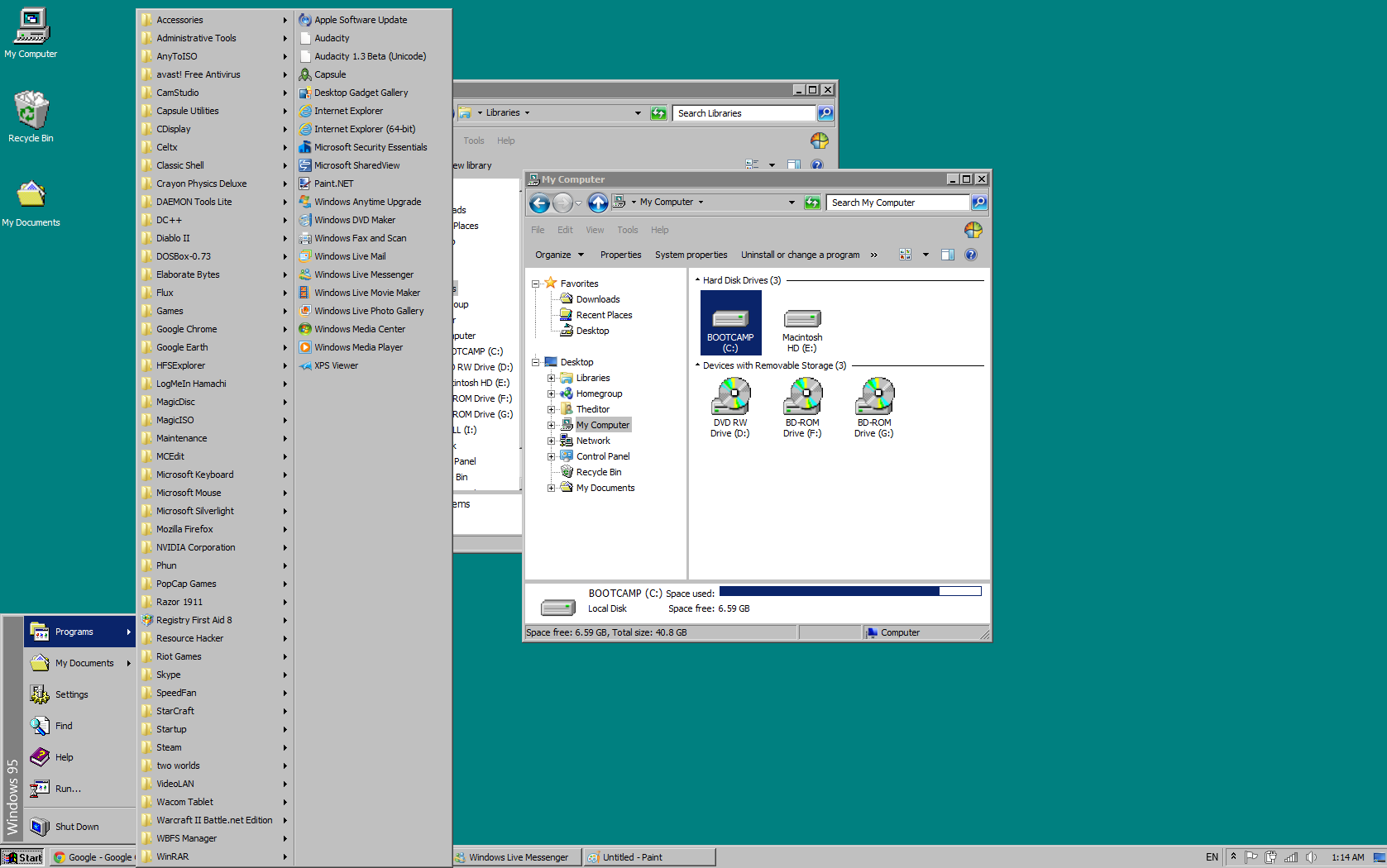This screenshot has width=1387, height=868.
Task: Click the BOOTCAMP space used bar
Action: pyautogui.click(x=850, y=591)
